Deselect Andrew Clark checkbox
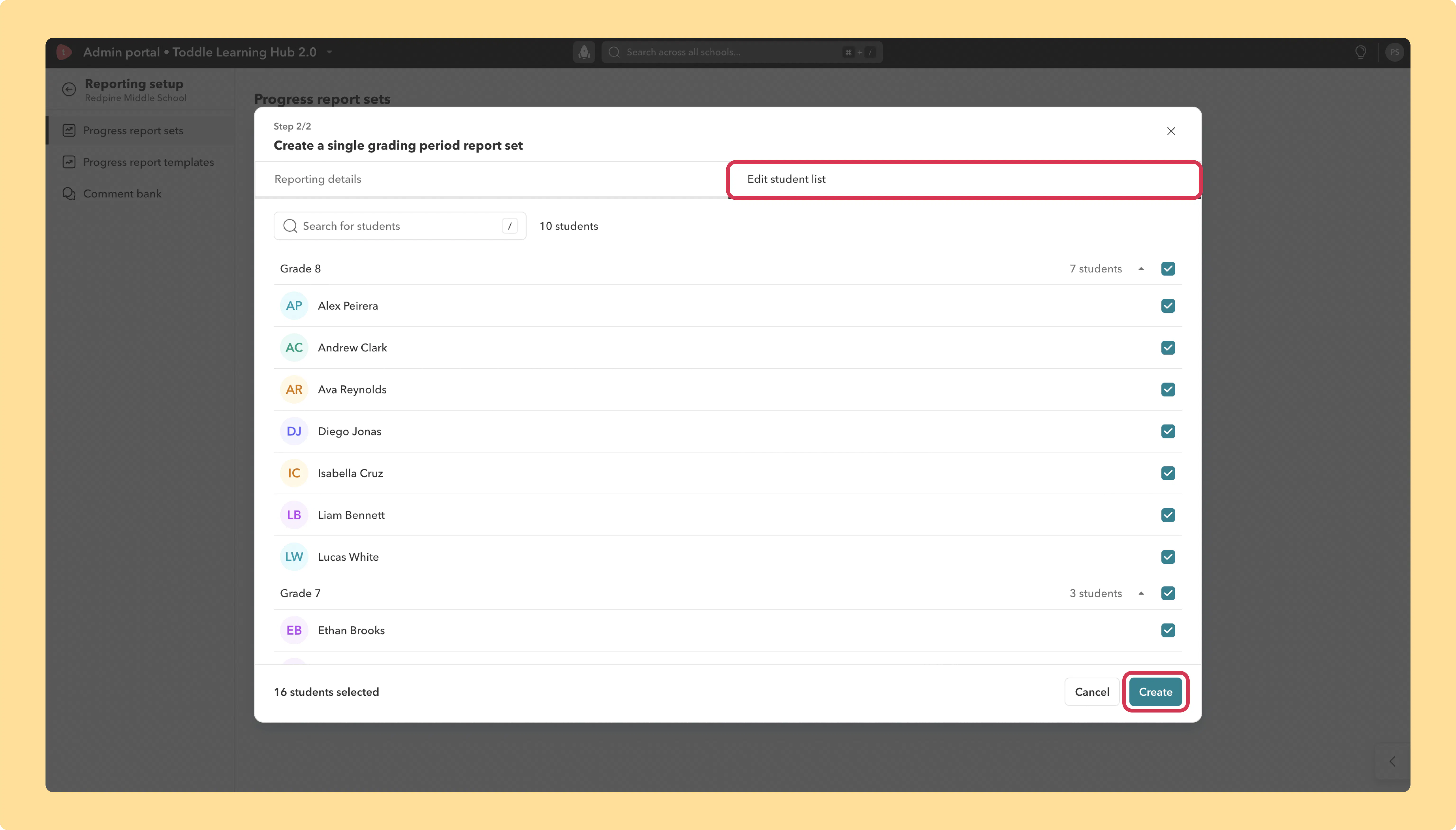This screenshot has height=830, width=1456. [x=1168, y=348]
